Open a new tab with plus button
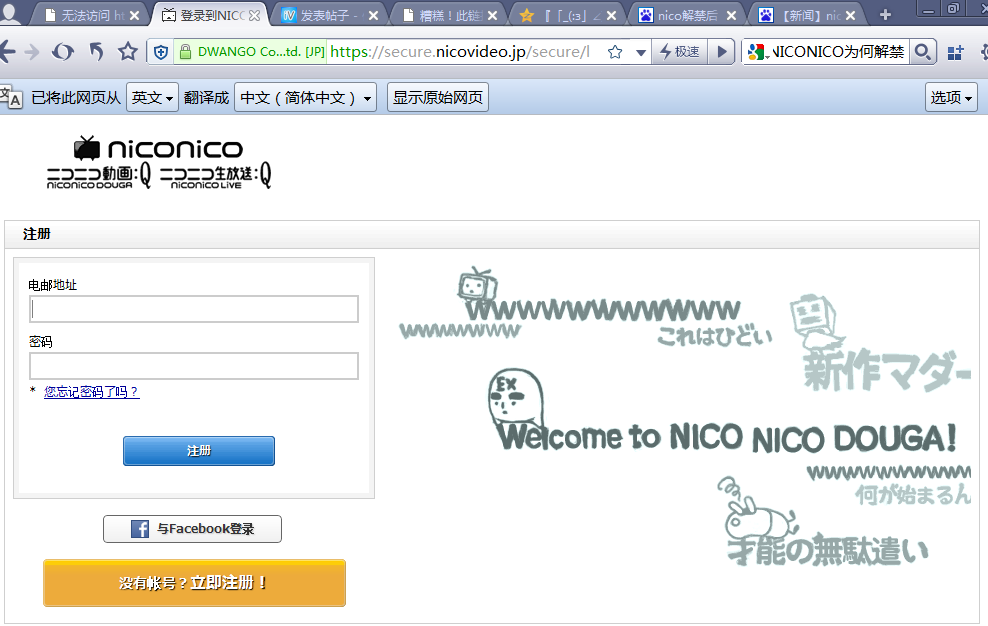 pyautogui.click(x=885, y=14)
